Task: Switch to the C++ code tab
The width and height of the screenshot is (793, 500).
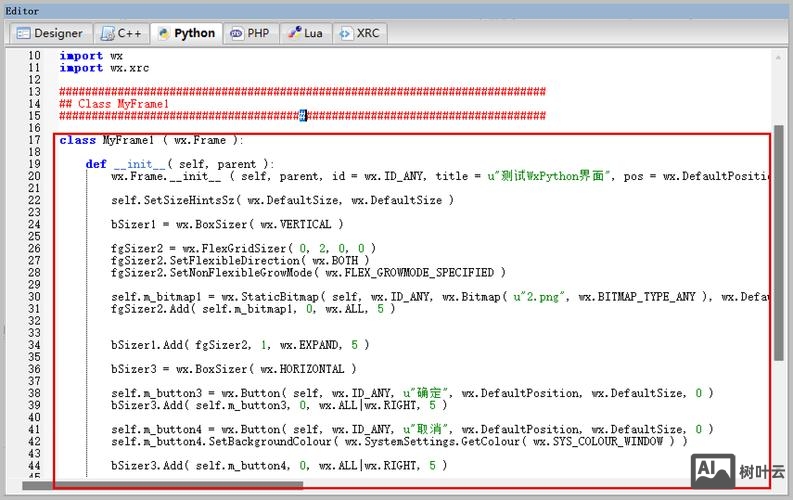Action: point(122,33)
